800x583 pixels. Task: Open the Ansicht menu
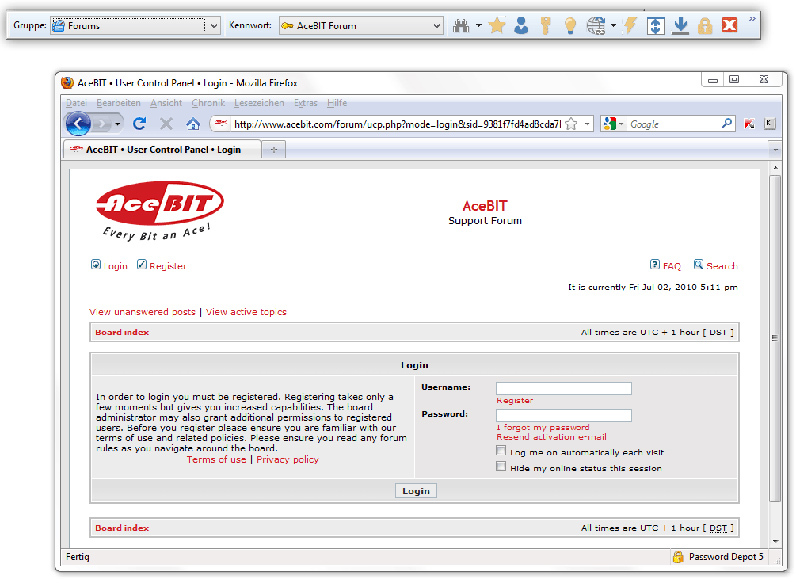coord(166,103)
